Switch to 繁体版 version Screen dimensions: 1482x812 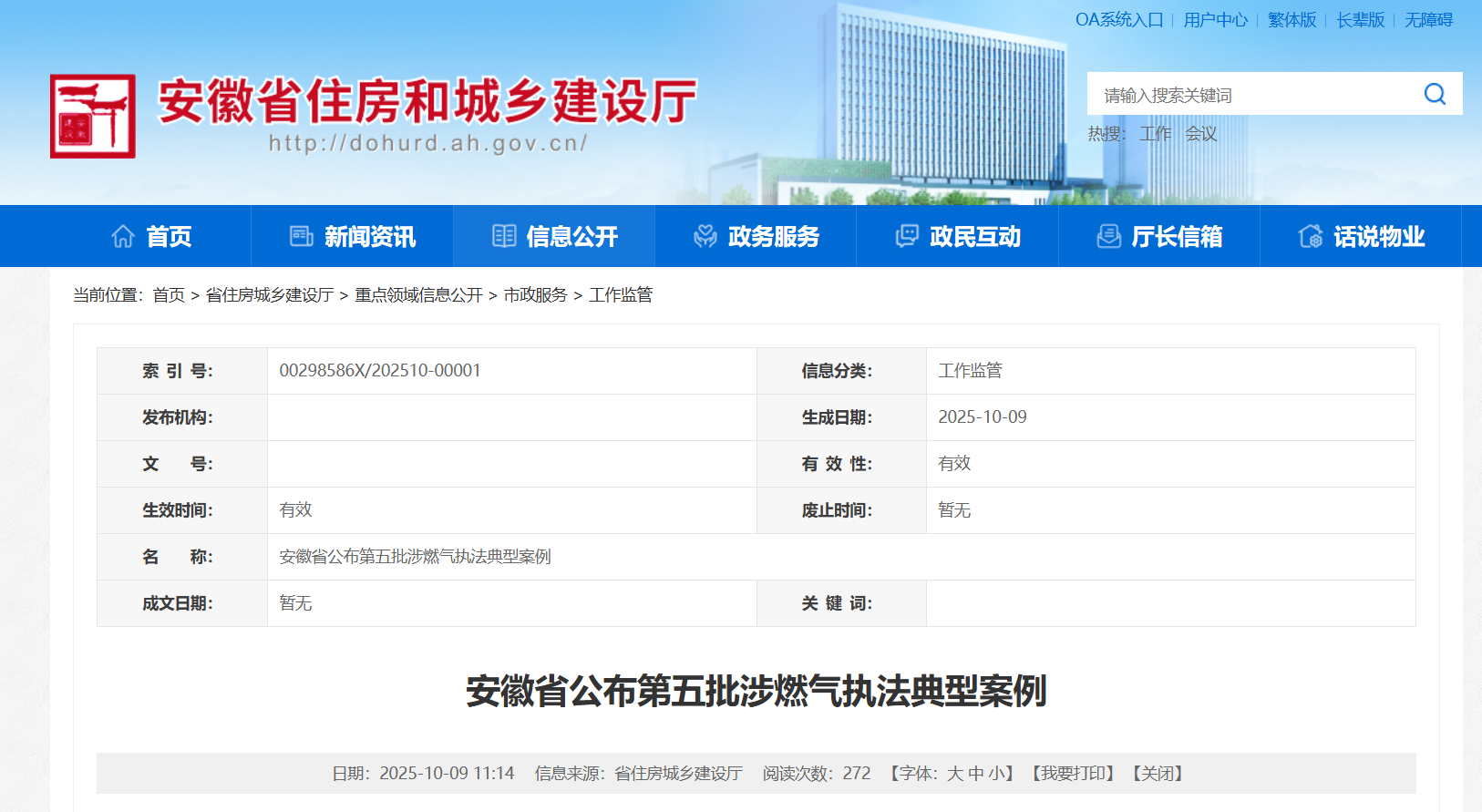[x=1292, y=20]
